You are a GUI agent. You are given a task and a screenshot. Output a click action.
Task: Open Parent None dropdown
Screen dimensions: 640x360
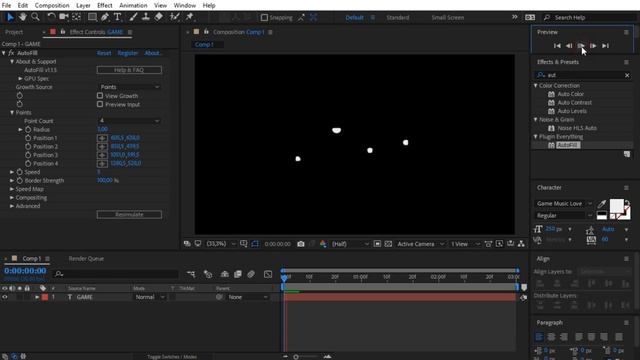(x=248, y=297)
